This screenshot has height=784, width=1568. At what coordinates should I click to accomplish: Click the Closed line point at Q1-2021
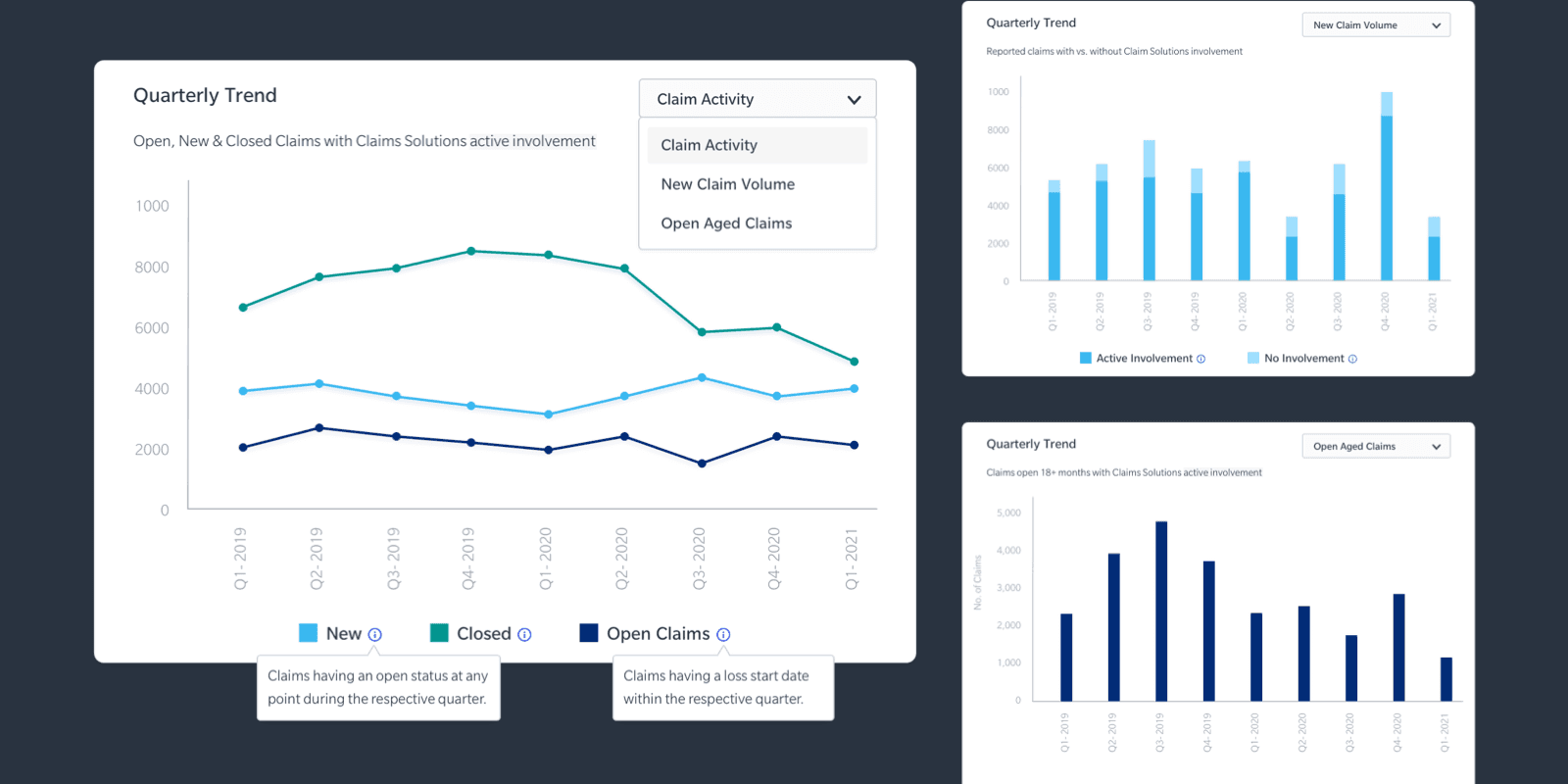[x=855, y=362]
